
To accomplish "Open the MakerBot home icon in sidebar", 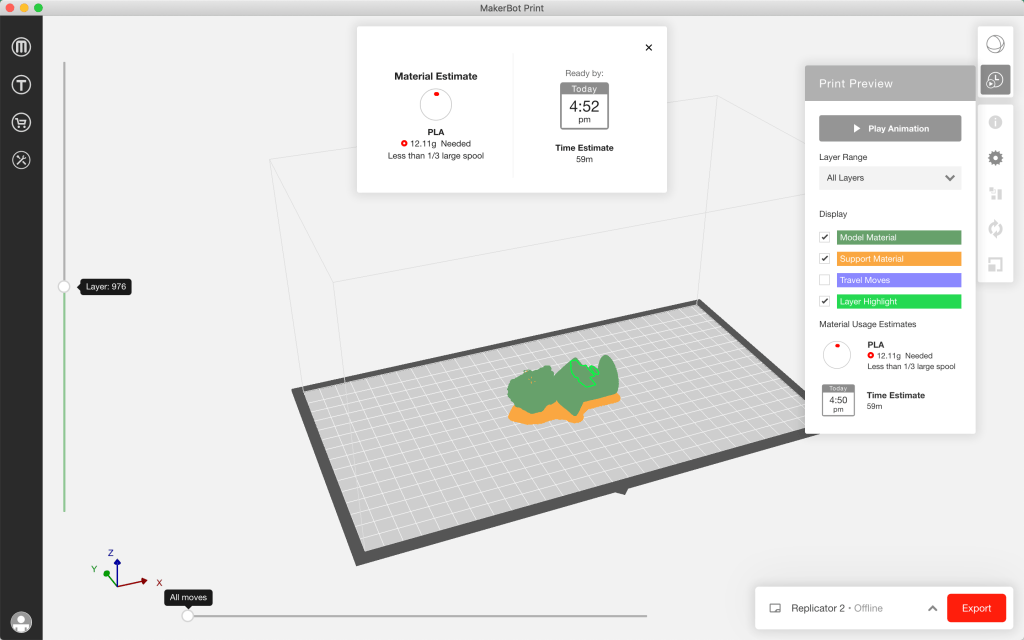I will pyautogui.click(x=21, y=48).
